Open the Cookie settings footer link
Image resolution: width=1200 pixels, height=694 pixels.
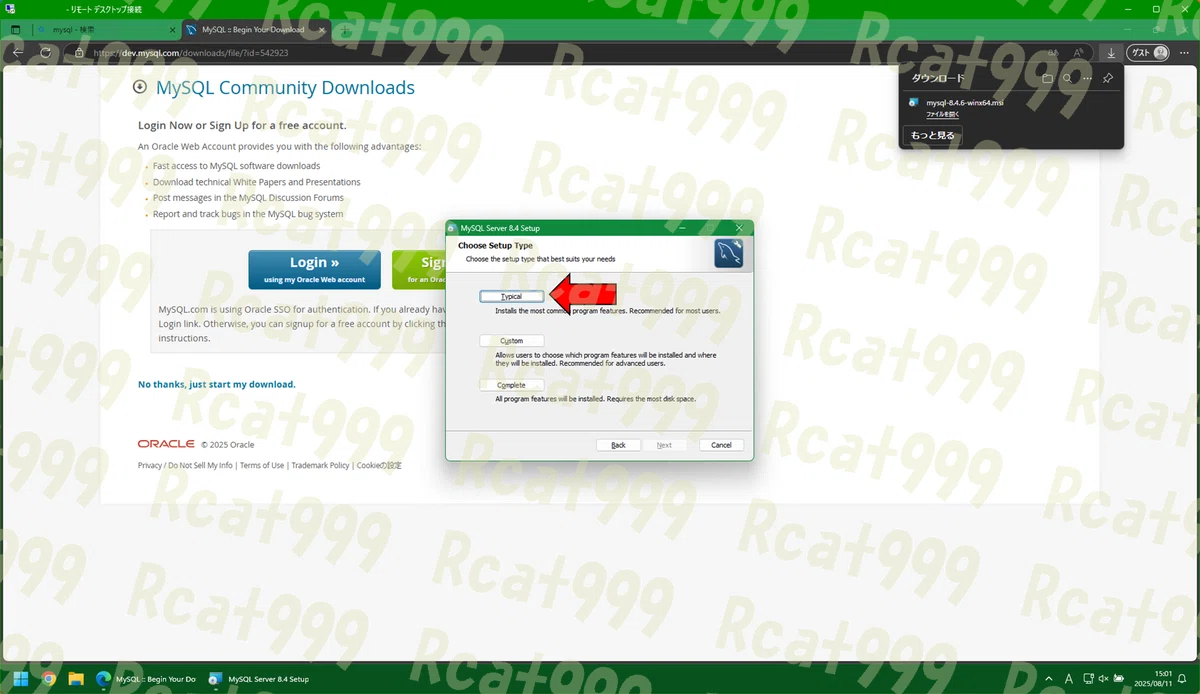pos(379,465)
